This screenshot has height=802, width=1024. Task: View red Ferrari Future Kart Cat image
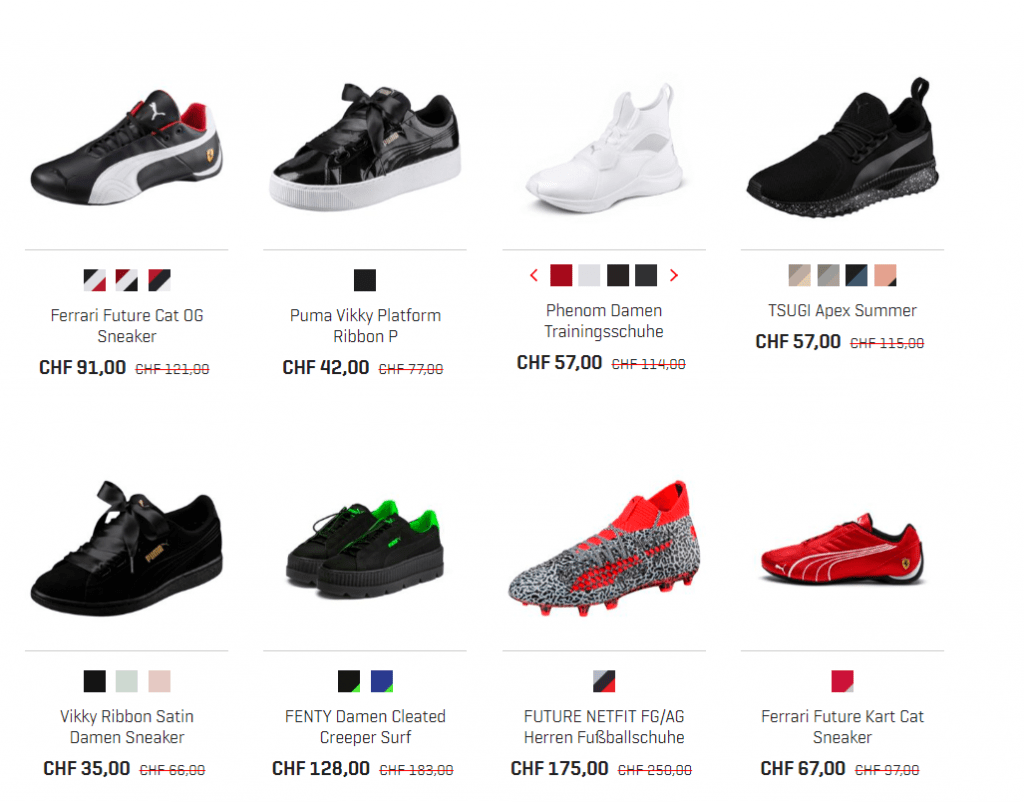point(842,550)
